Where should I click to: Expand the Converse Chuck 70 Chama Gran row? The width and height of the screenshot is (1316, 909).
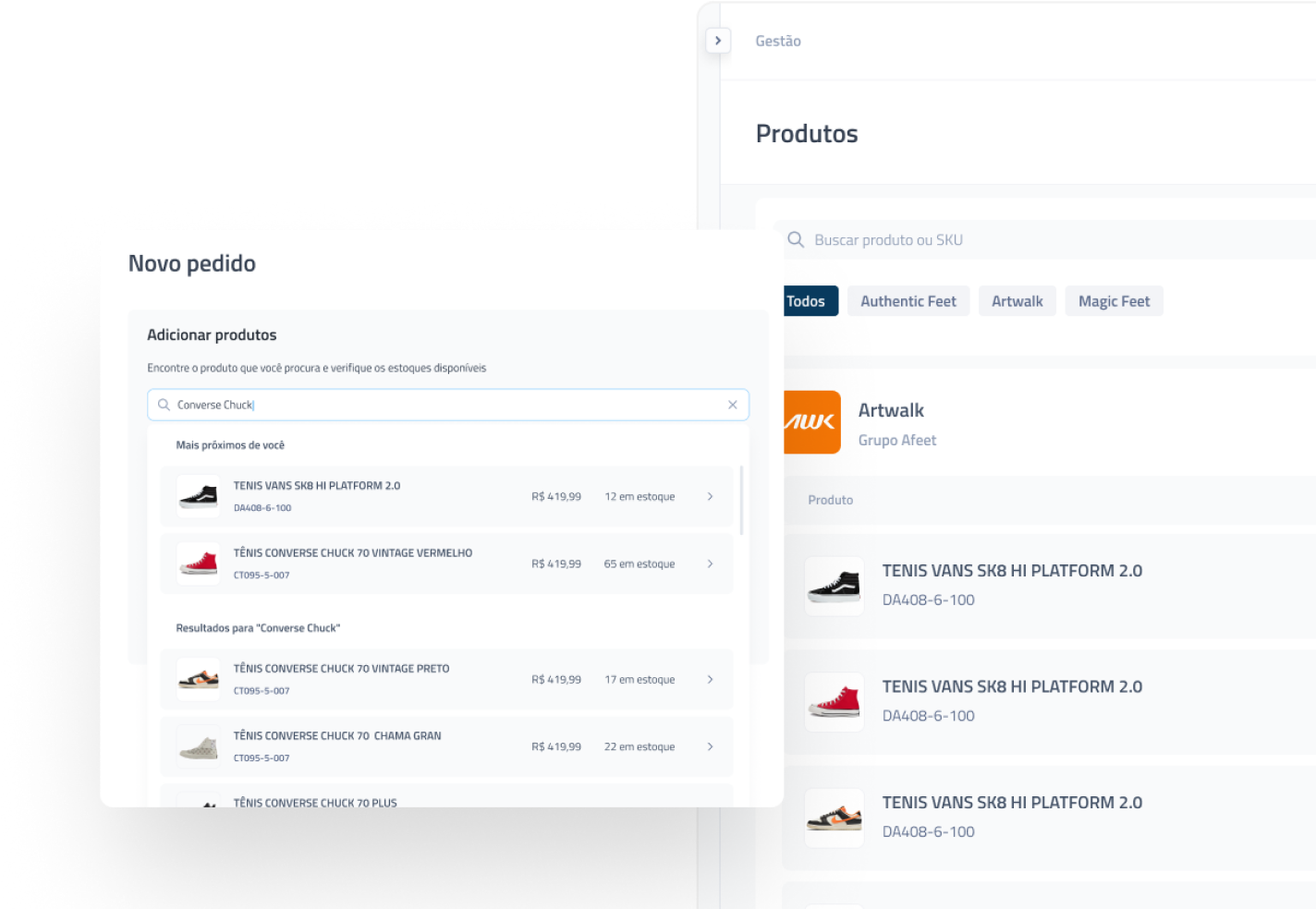click(710, 747)
